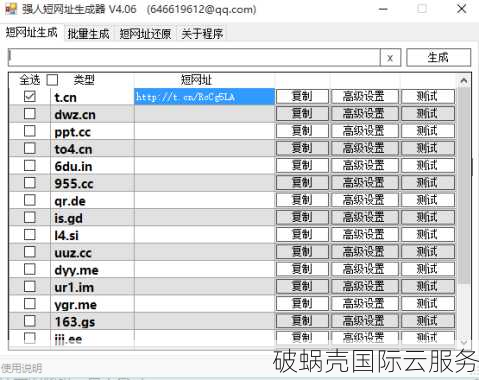
Task: Open 高级设置 for t.cn
Action: 365,97
